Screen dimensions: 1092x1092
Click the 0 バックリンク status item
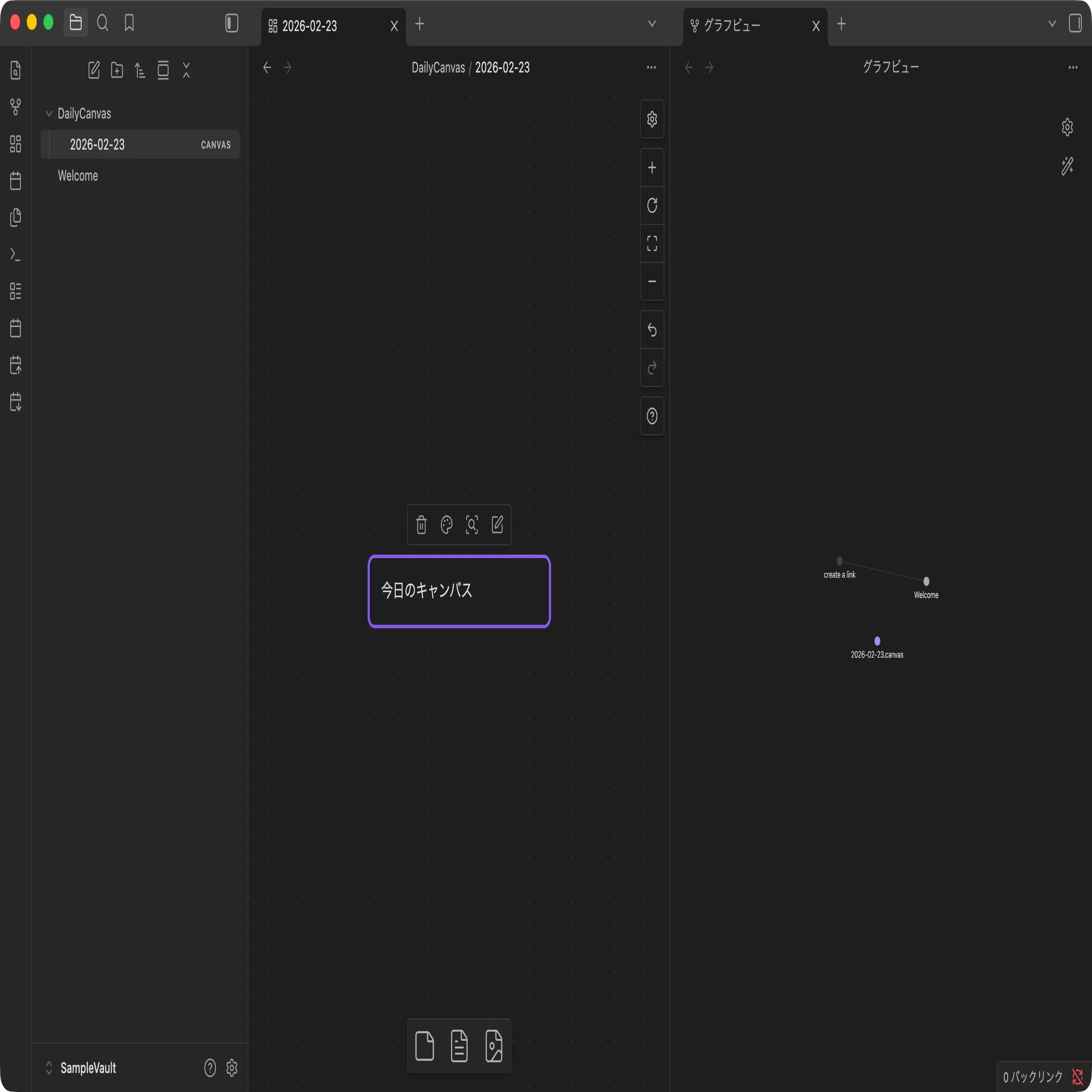[1033, 1077]
